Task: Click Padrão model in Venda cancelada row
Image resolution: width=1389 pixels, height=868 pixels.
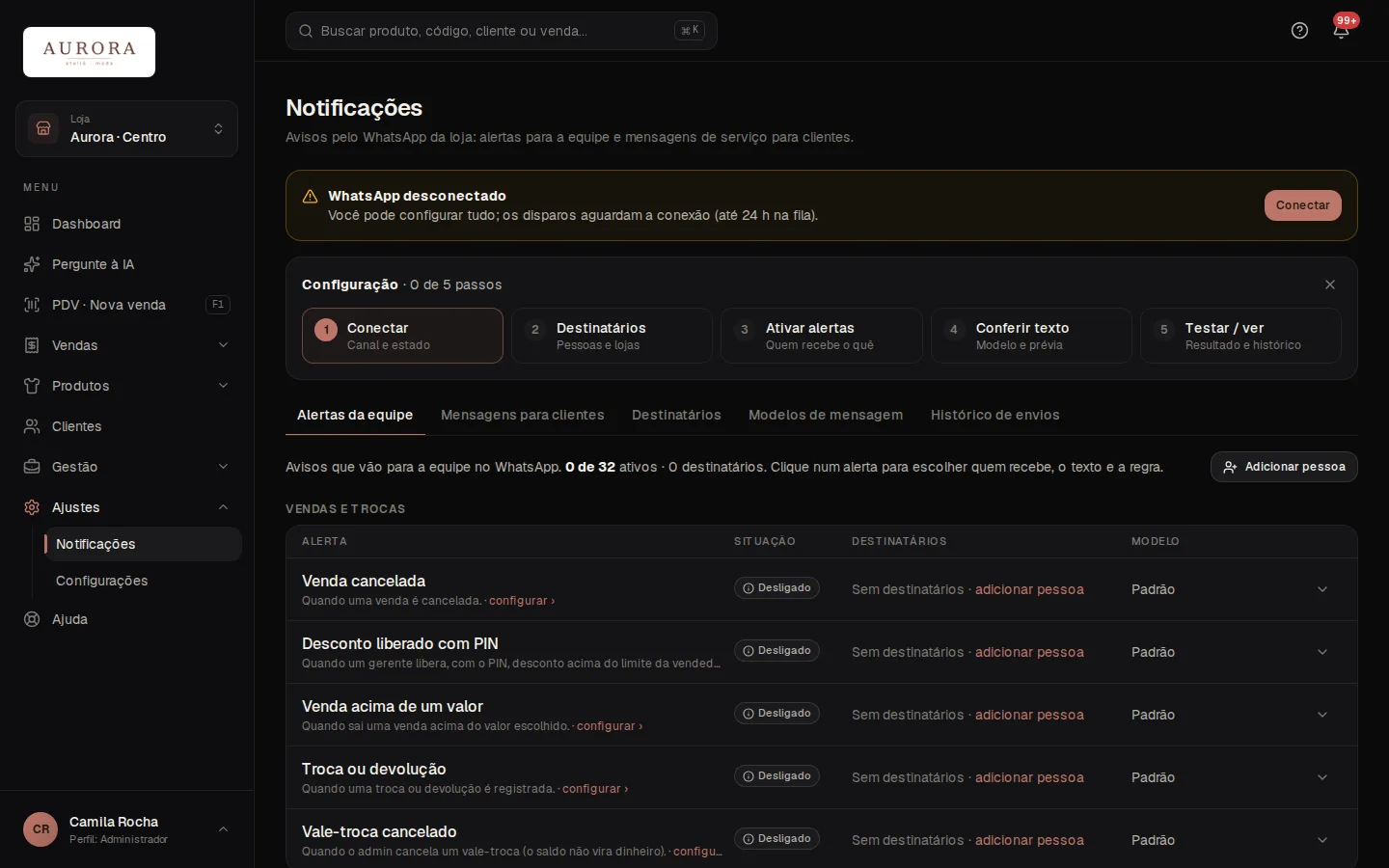Action: 1153,589
